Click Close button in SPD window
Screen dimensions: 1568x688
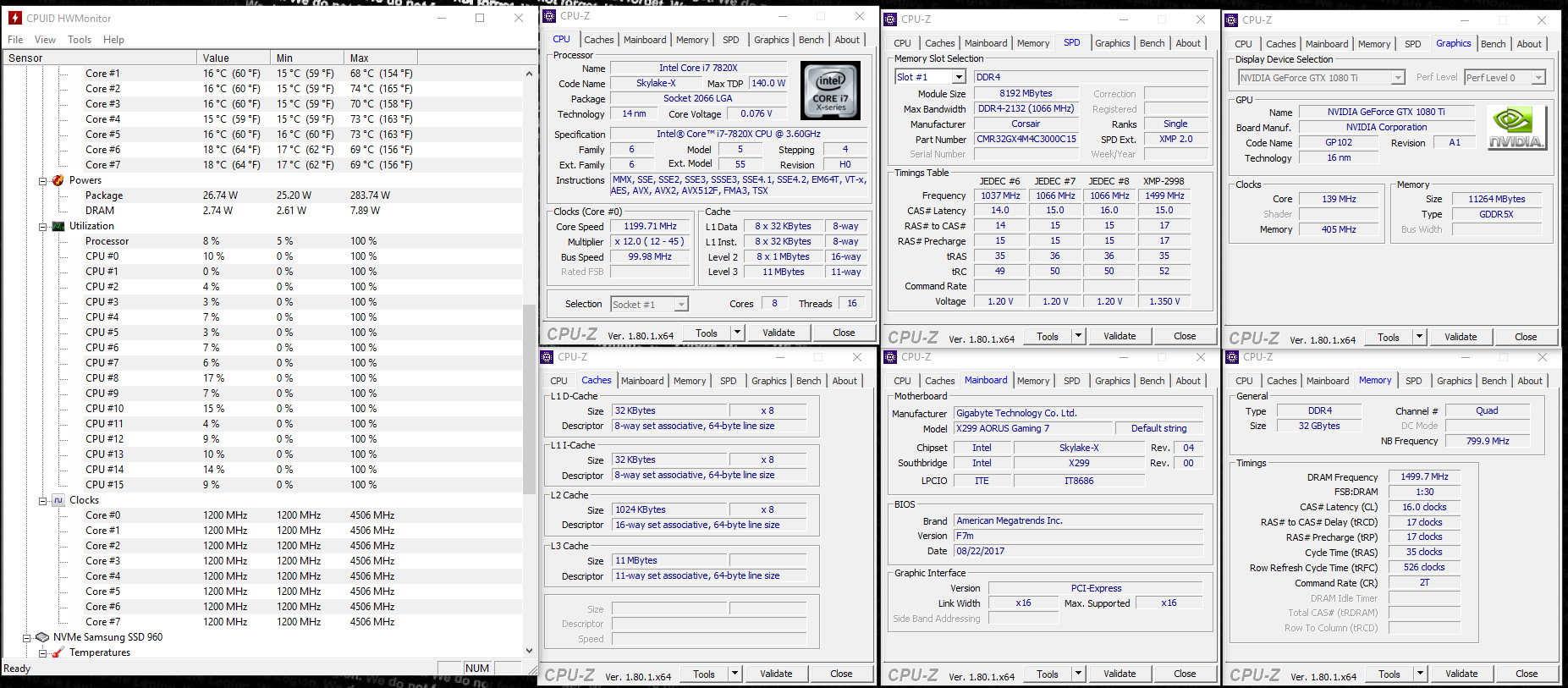[x=1185, y=336]
